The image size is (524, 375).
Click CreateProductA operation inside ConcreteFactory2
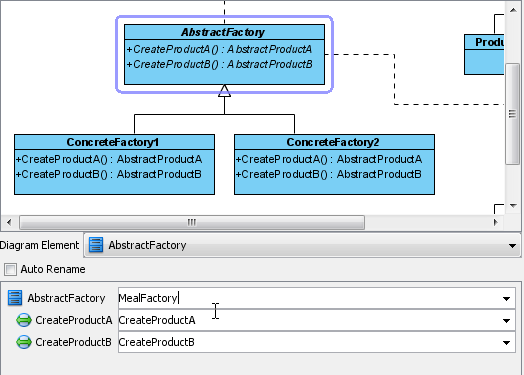pos(329,159)
